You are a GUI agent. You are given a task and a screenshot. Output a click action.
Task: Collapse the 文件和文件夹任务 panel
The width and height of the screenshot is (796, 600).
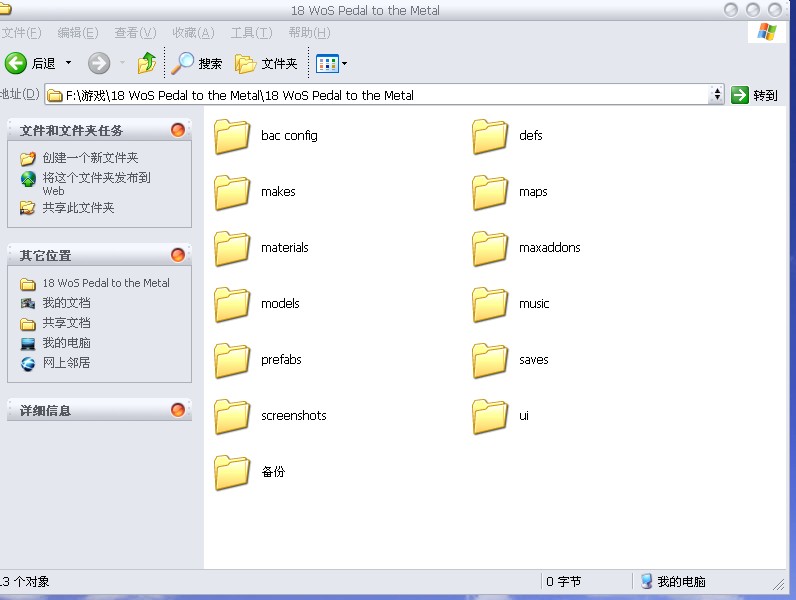coord(178,130)
